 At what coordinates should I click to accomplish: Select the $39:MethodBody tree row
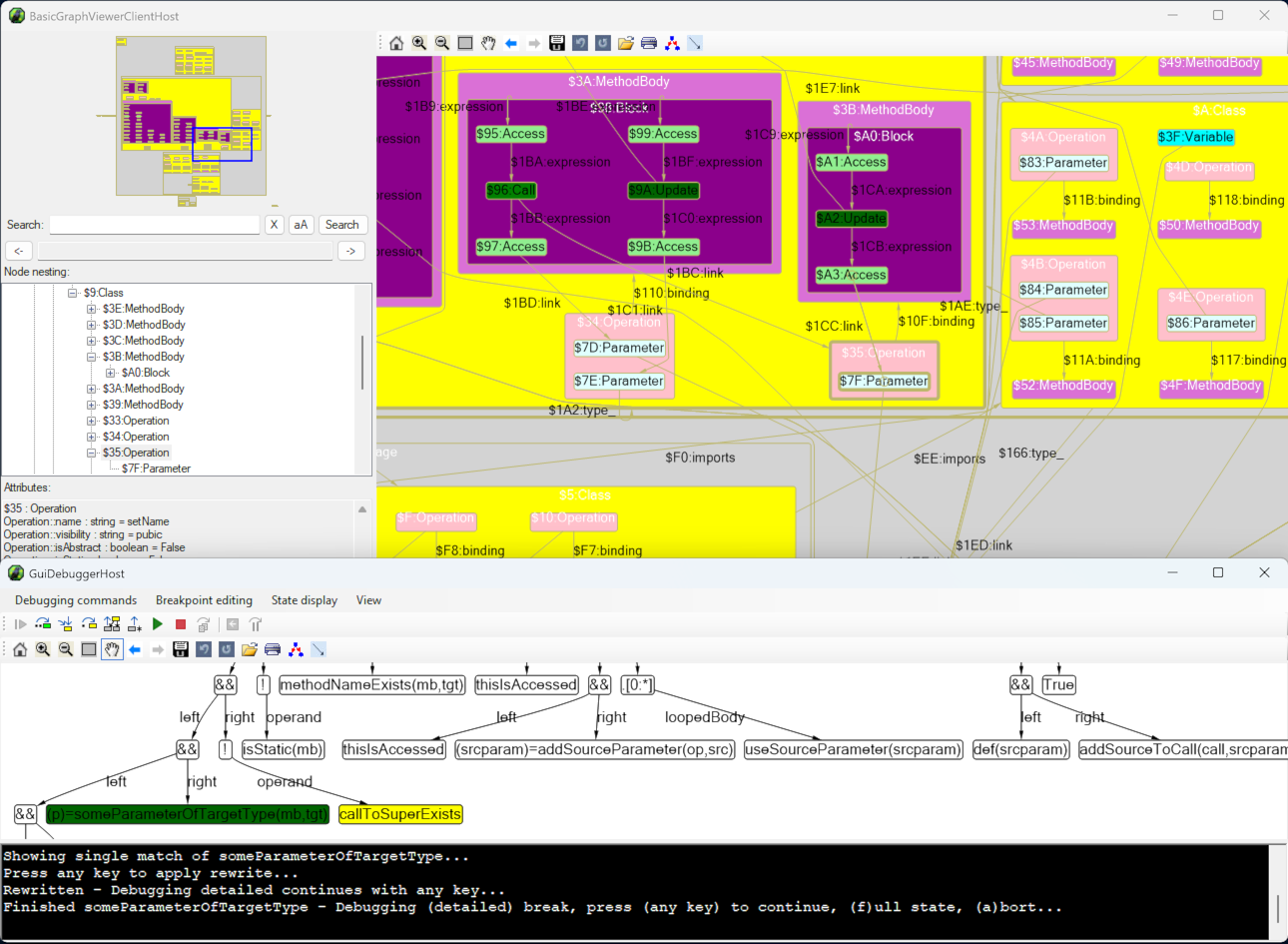click(x=143, y=405)
